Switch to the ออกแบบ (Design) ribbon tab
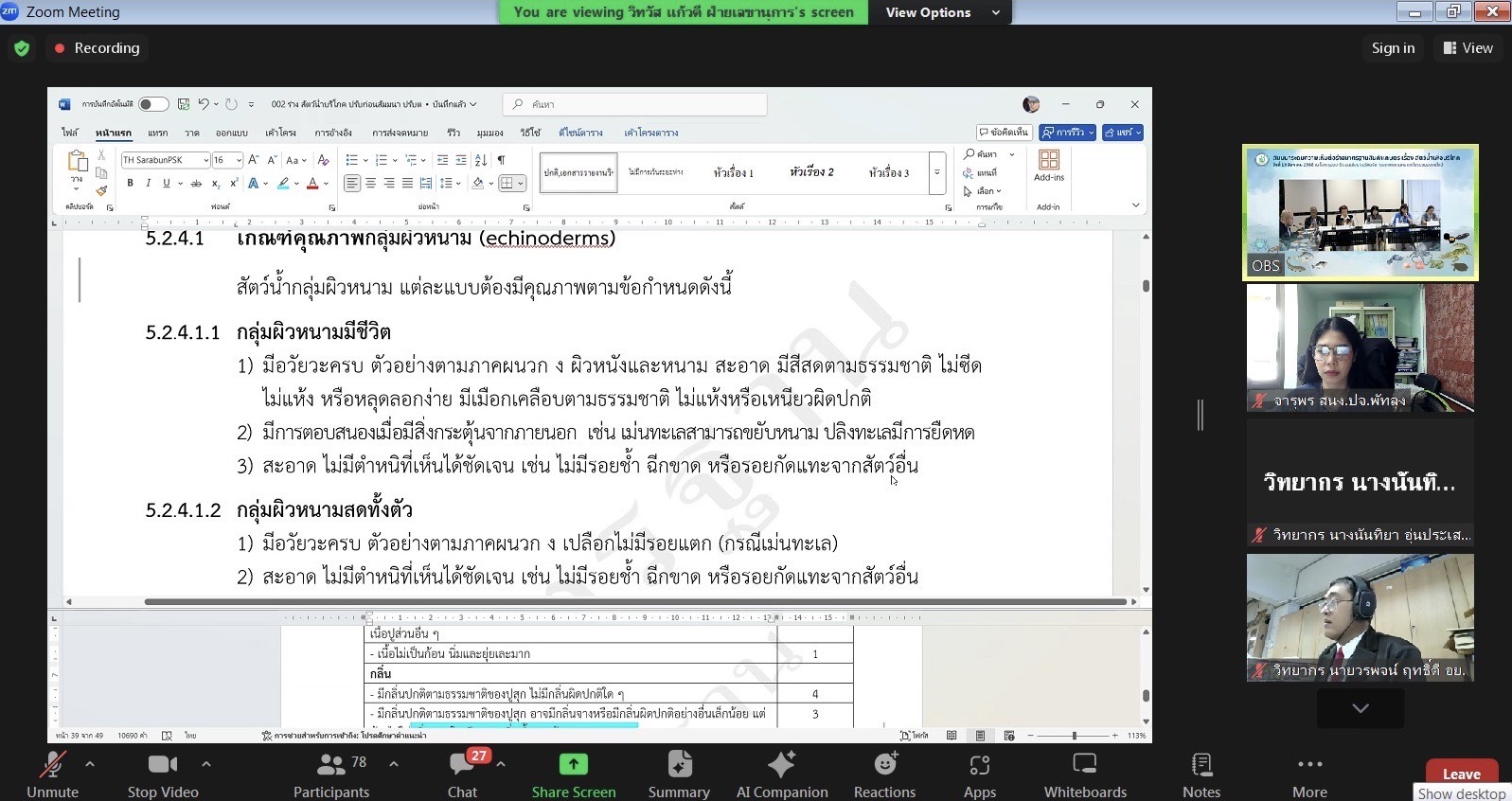The width and height of the screenshot is (1512, 801). 231,133
